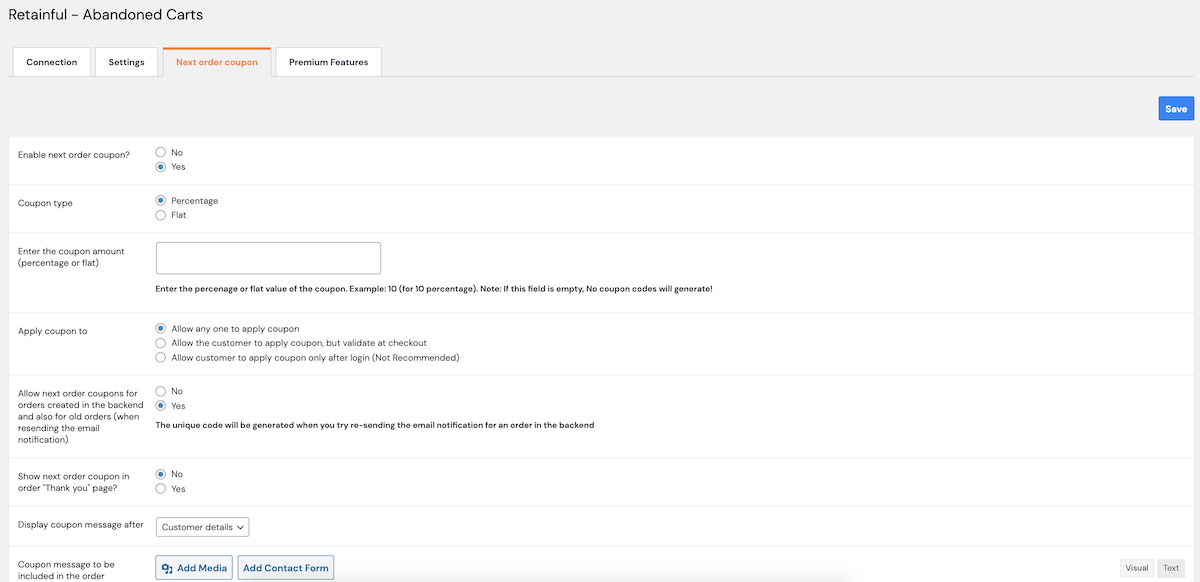Select No for Thank you page coupon
Image resolution: width=1200 pixels, height=582 pixels.
coord(161,475)
